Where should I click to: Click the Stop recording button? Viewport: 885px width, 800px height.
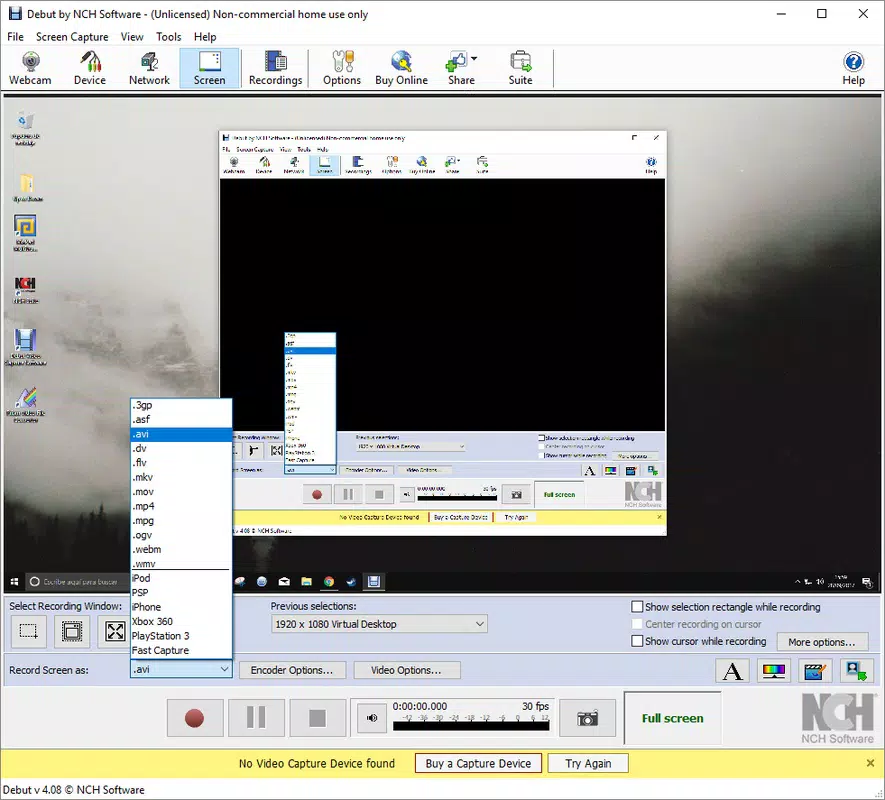[x=317, y=718]
